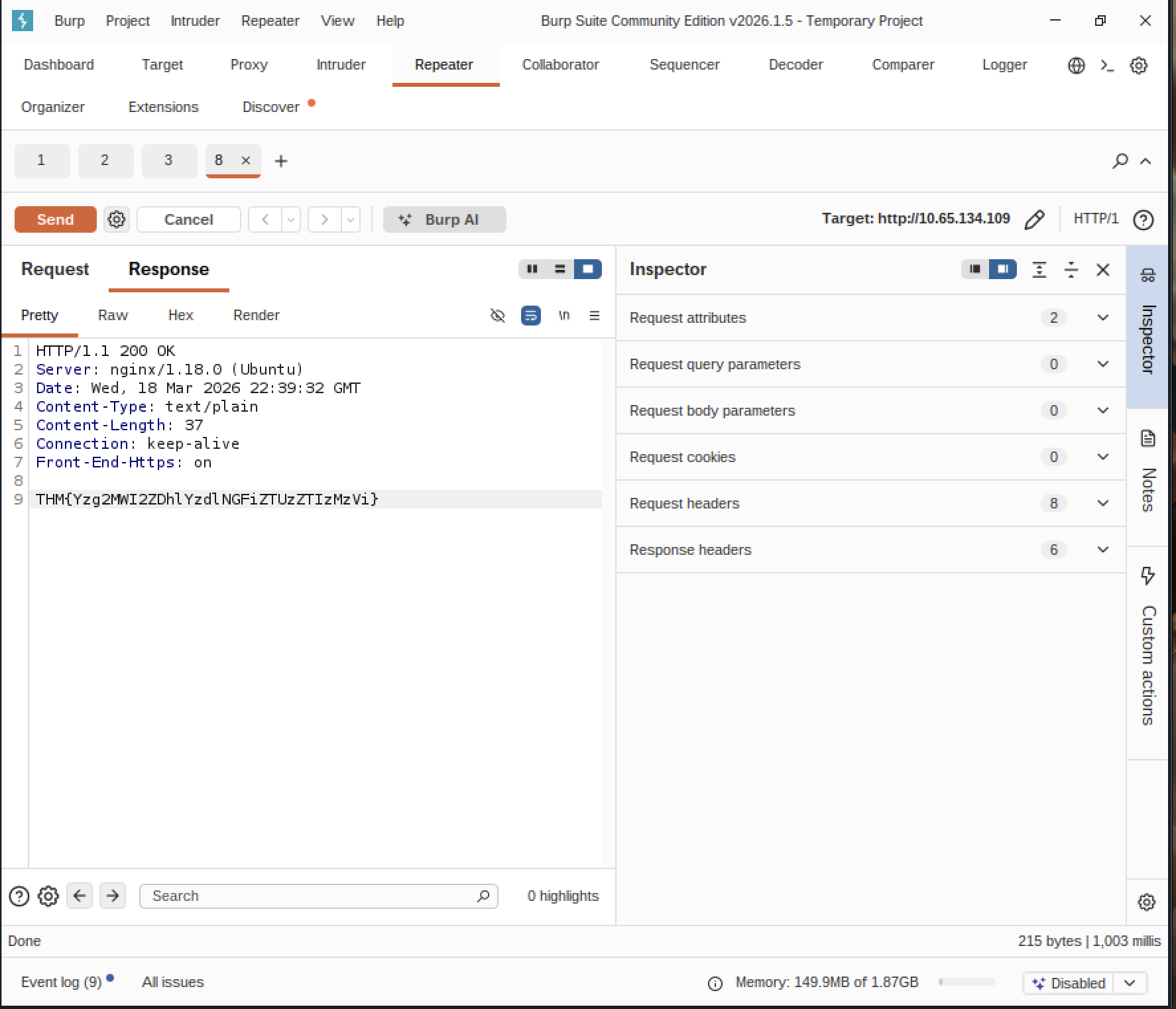Click the Cancel button
Viewport: 1176px width, 1009px height.
[189, 219]
